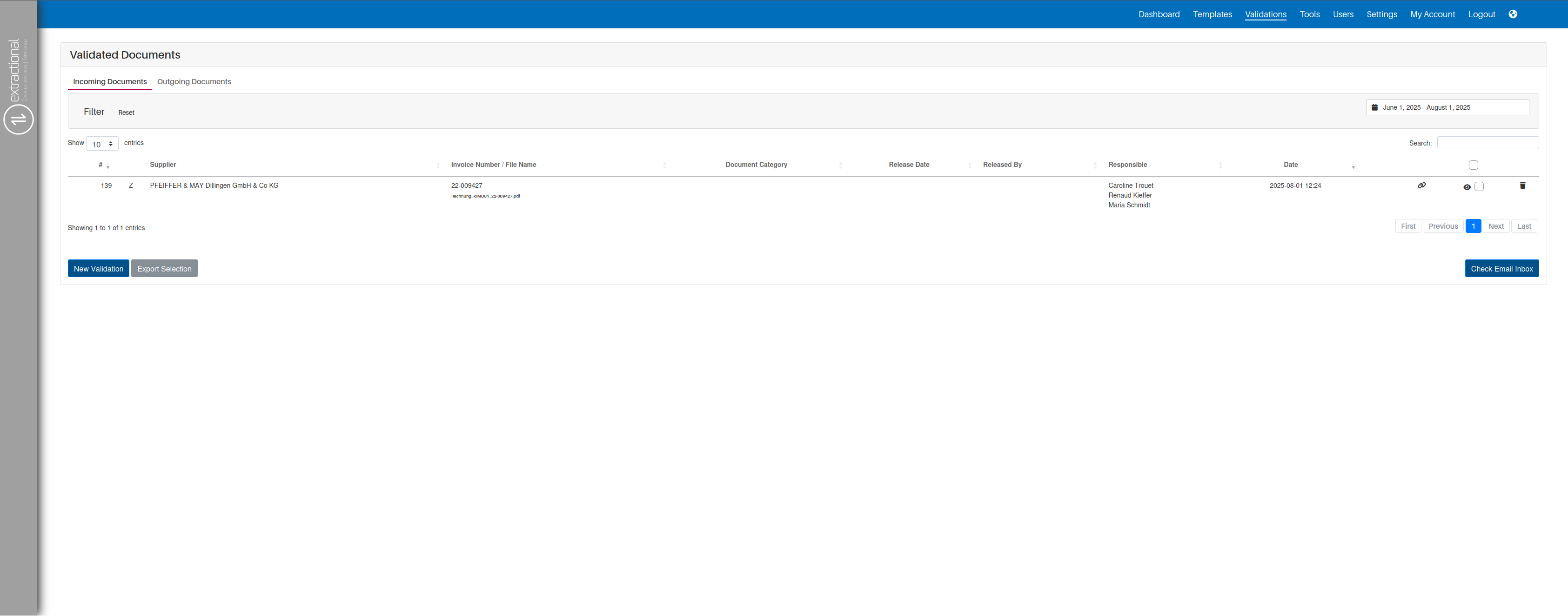
Task: Tick the checkbox for row 139
Action: 1479,187
